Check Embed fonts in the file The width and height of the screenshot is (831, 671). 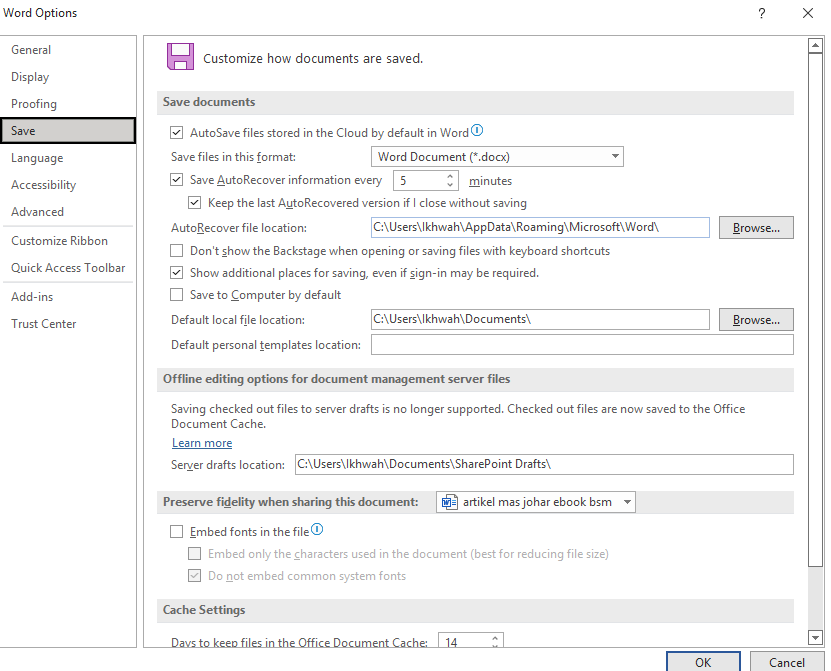click(176, 532)
